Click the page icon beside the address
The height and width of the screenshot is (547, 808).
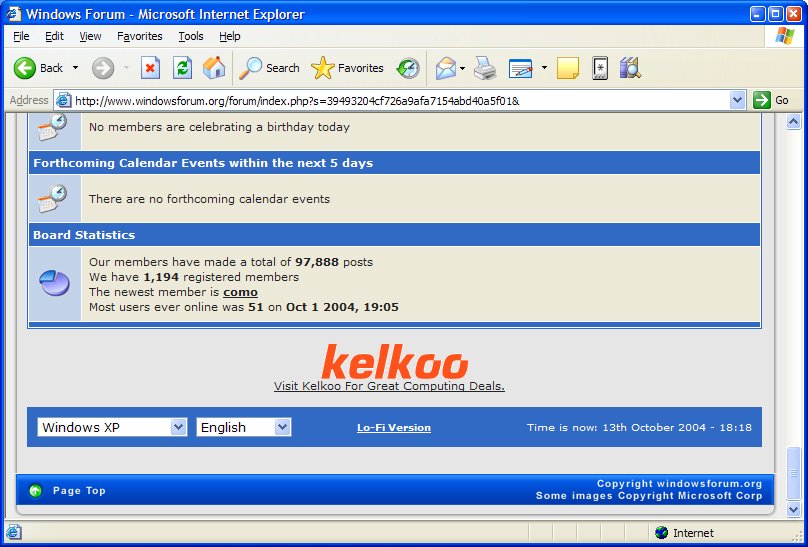(63, 100)
